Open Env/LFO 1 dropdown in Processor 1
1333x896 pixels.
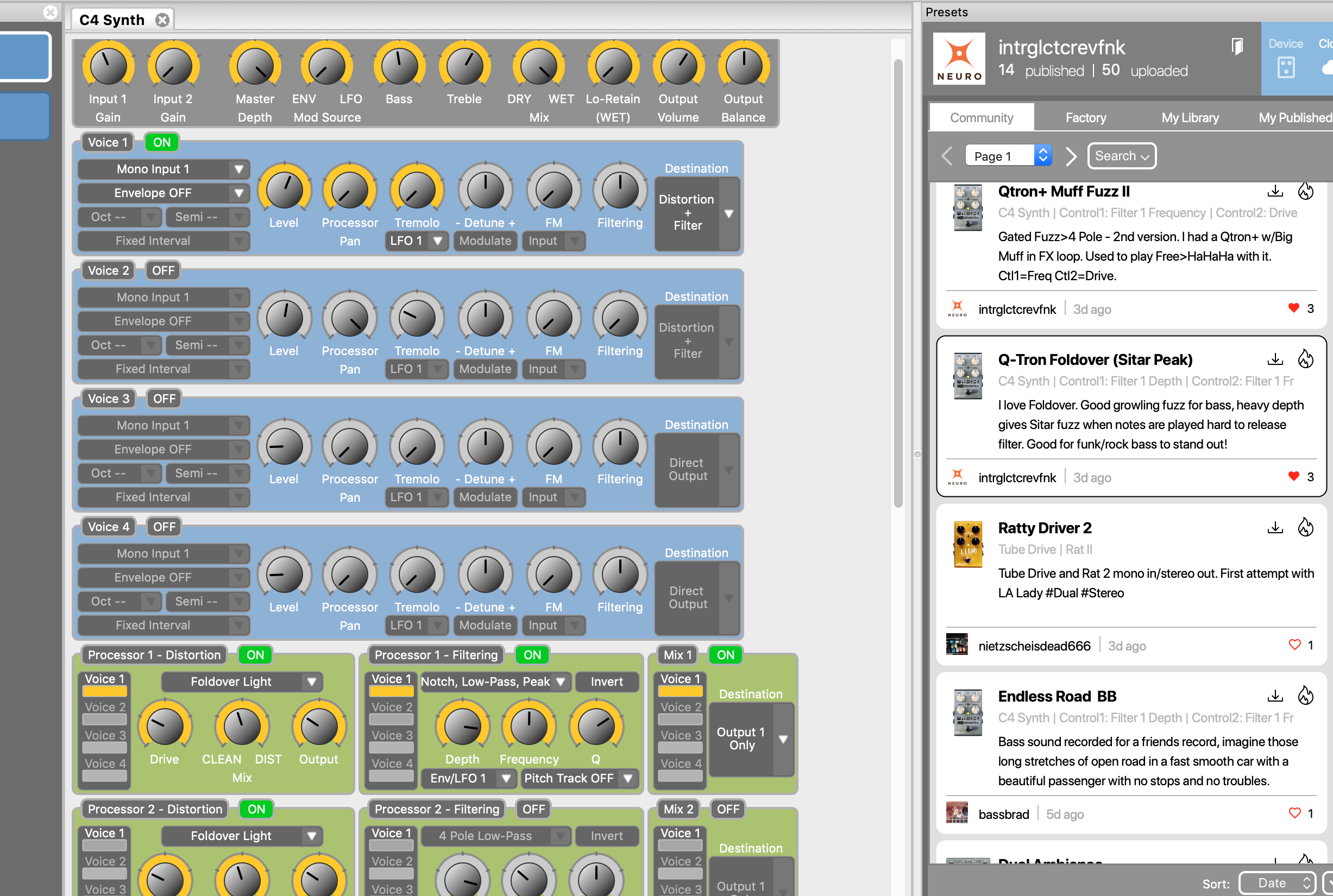(x=468, y=778)
